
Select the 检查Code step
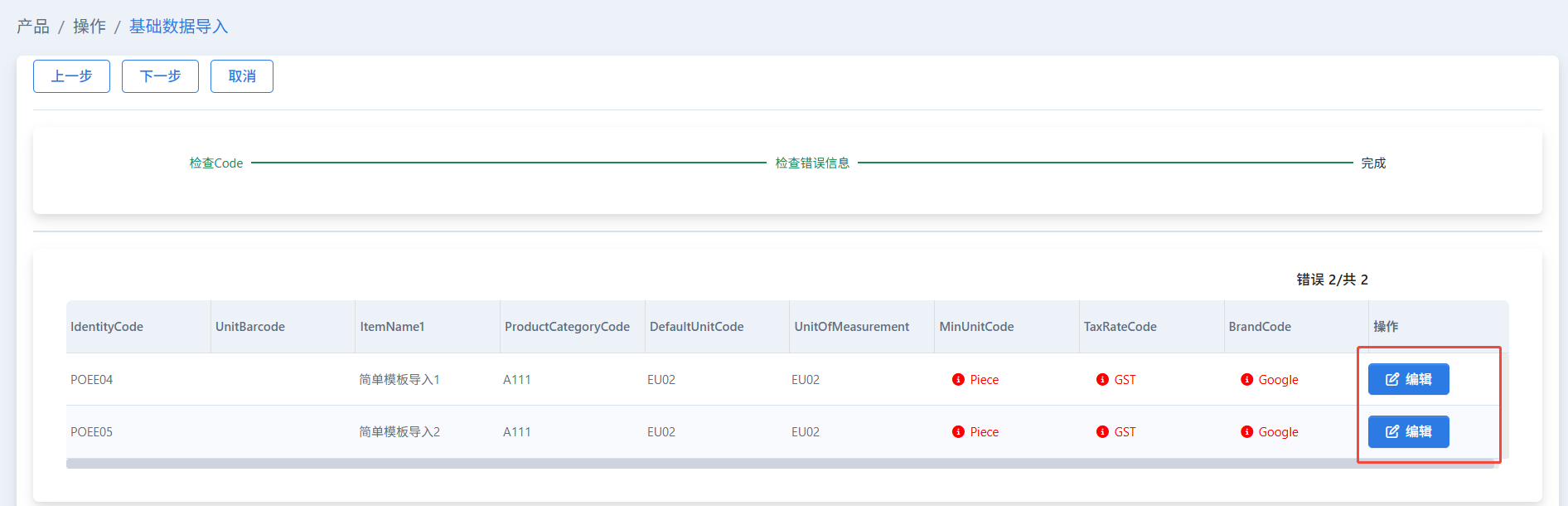(216, 163)
